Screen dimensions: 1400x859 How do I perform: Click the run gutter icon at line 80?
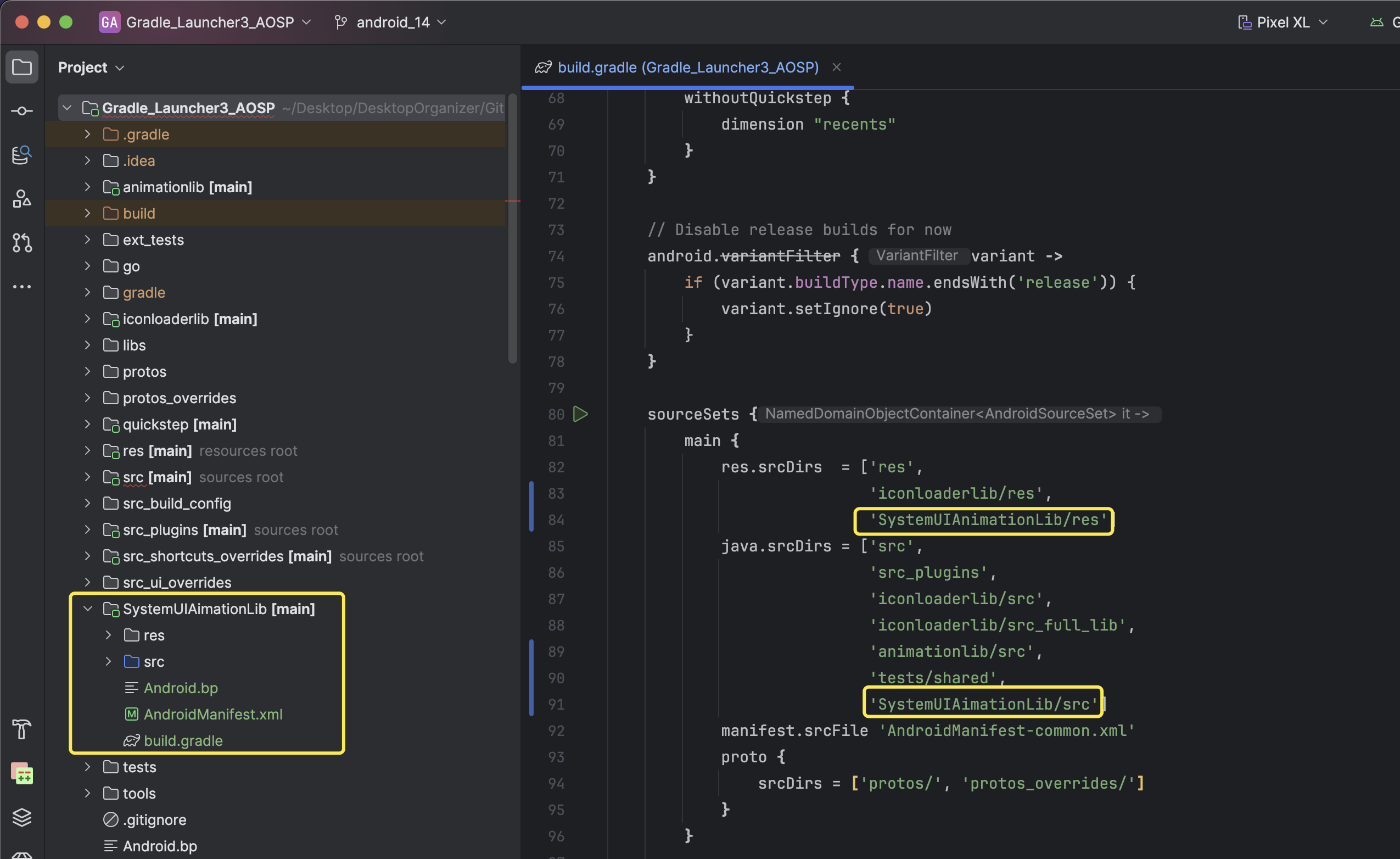pyautogui.click(x=580, y=414)
